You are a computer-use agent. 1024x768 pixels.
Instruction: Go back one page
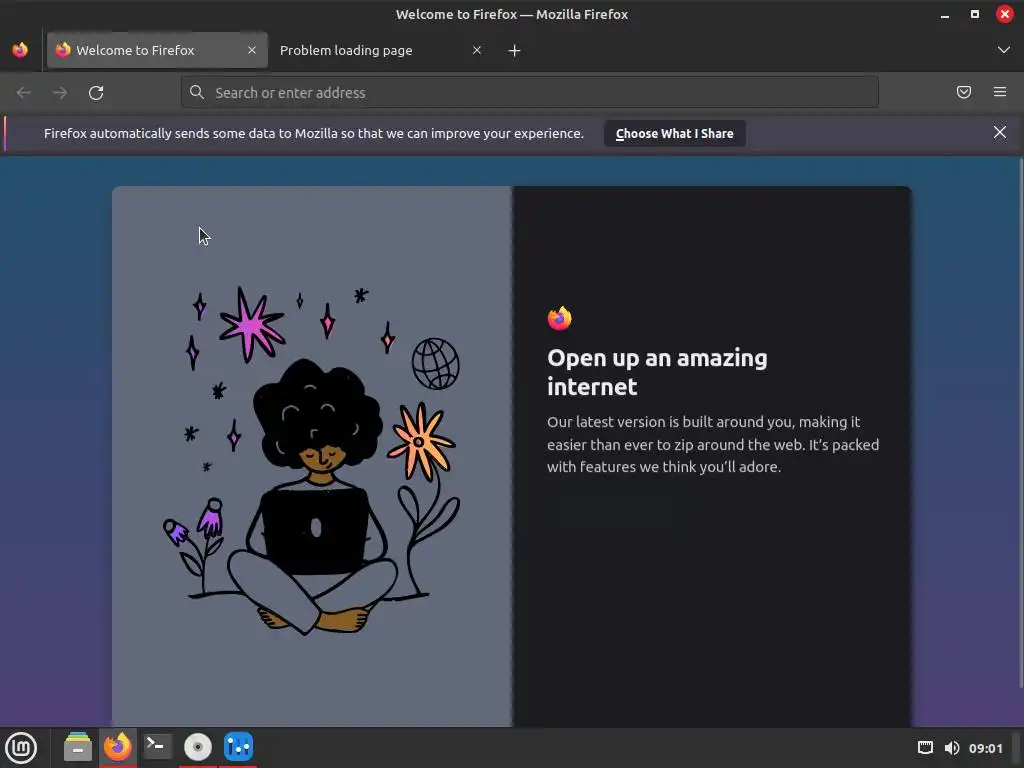24,93
